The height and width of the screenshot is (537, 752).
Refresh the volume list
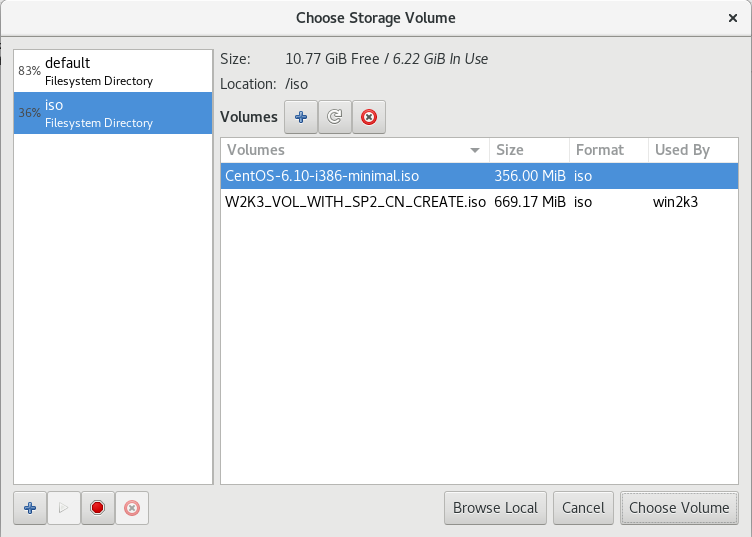point(335,117)
